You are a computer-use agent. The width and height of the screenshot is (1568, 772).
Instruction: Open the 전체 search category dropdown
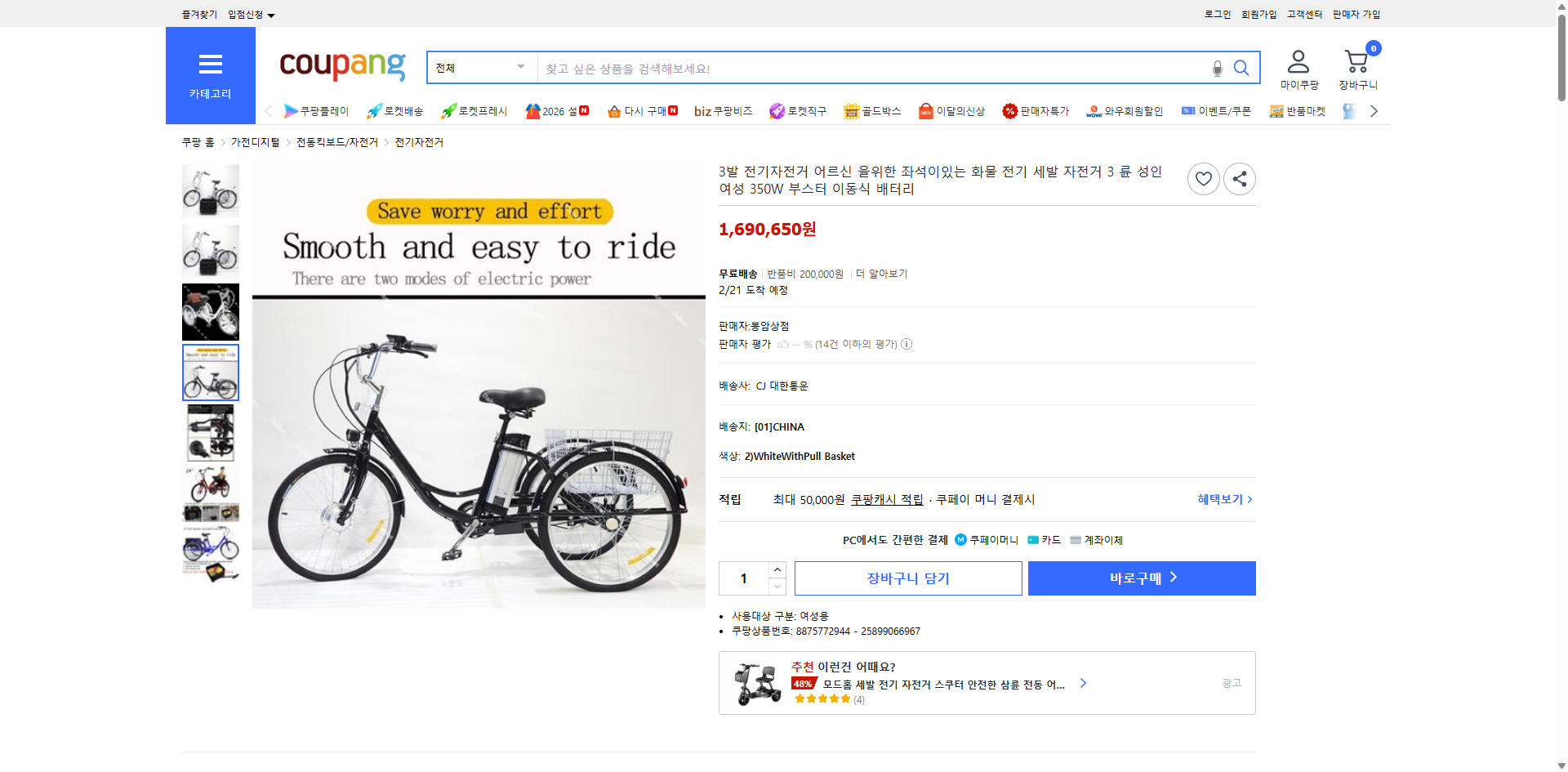(x=479, y=68)
